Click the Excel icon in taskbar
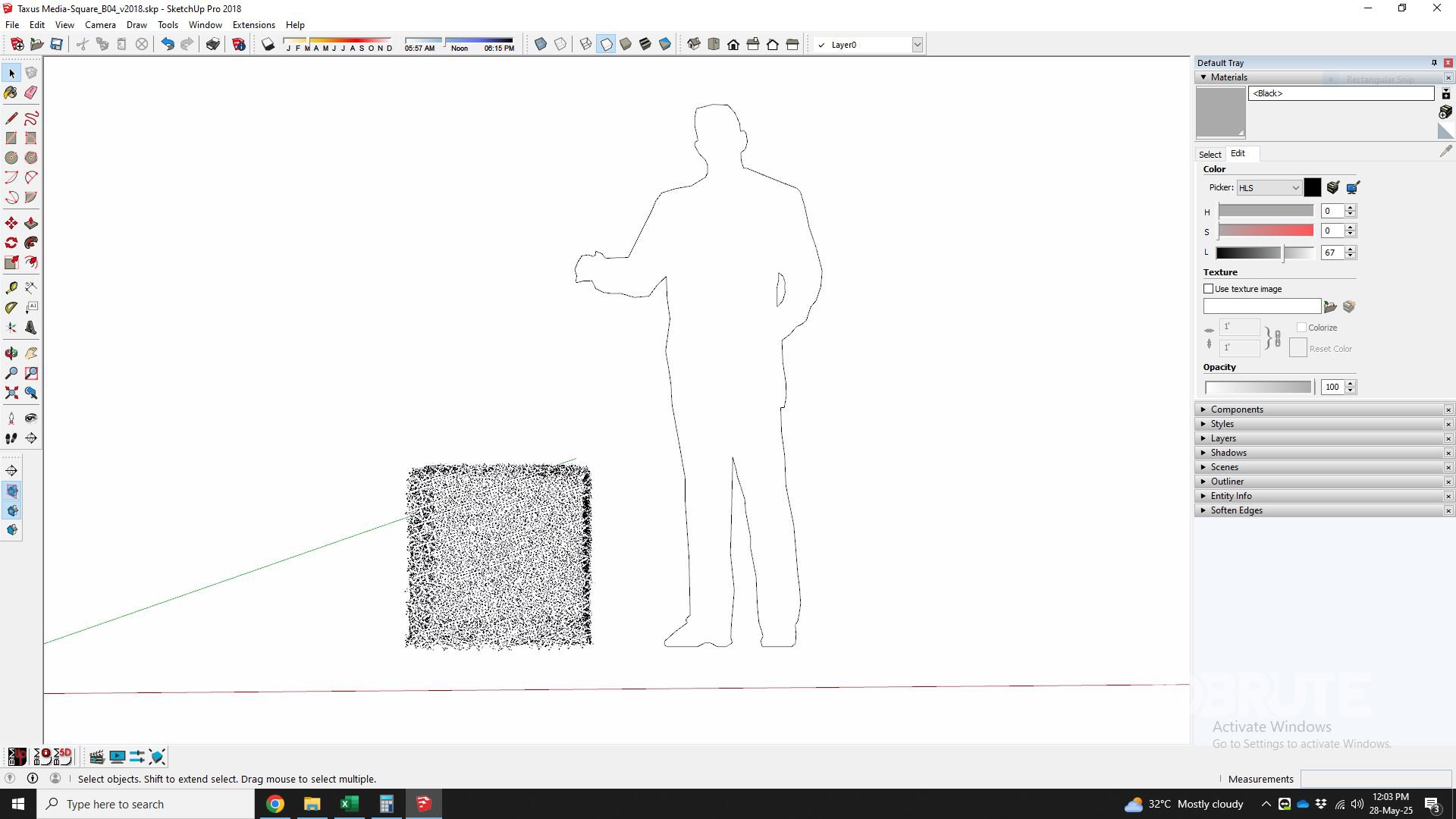Screen dimensions: 1456x819 [x=349, y=804]
